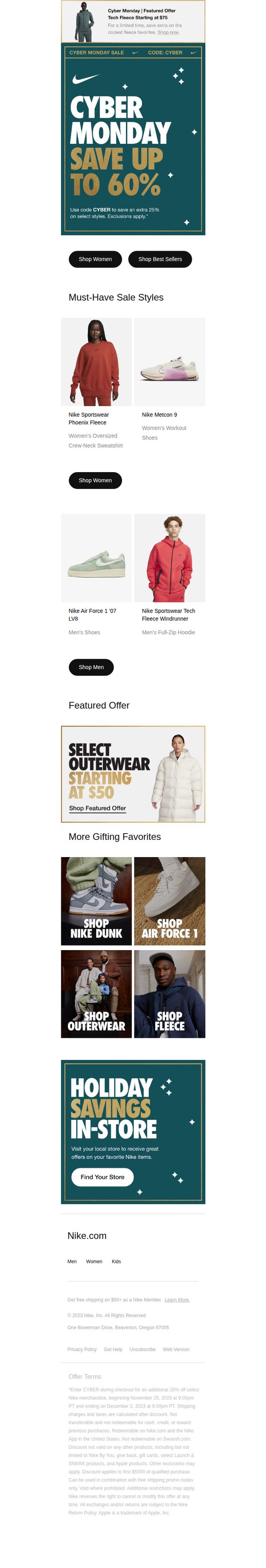This screenshot has height=1568, width=266.
Task: Follow the Shop Featured Offer link
Action: click(98, 808)
